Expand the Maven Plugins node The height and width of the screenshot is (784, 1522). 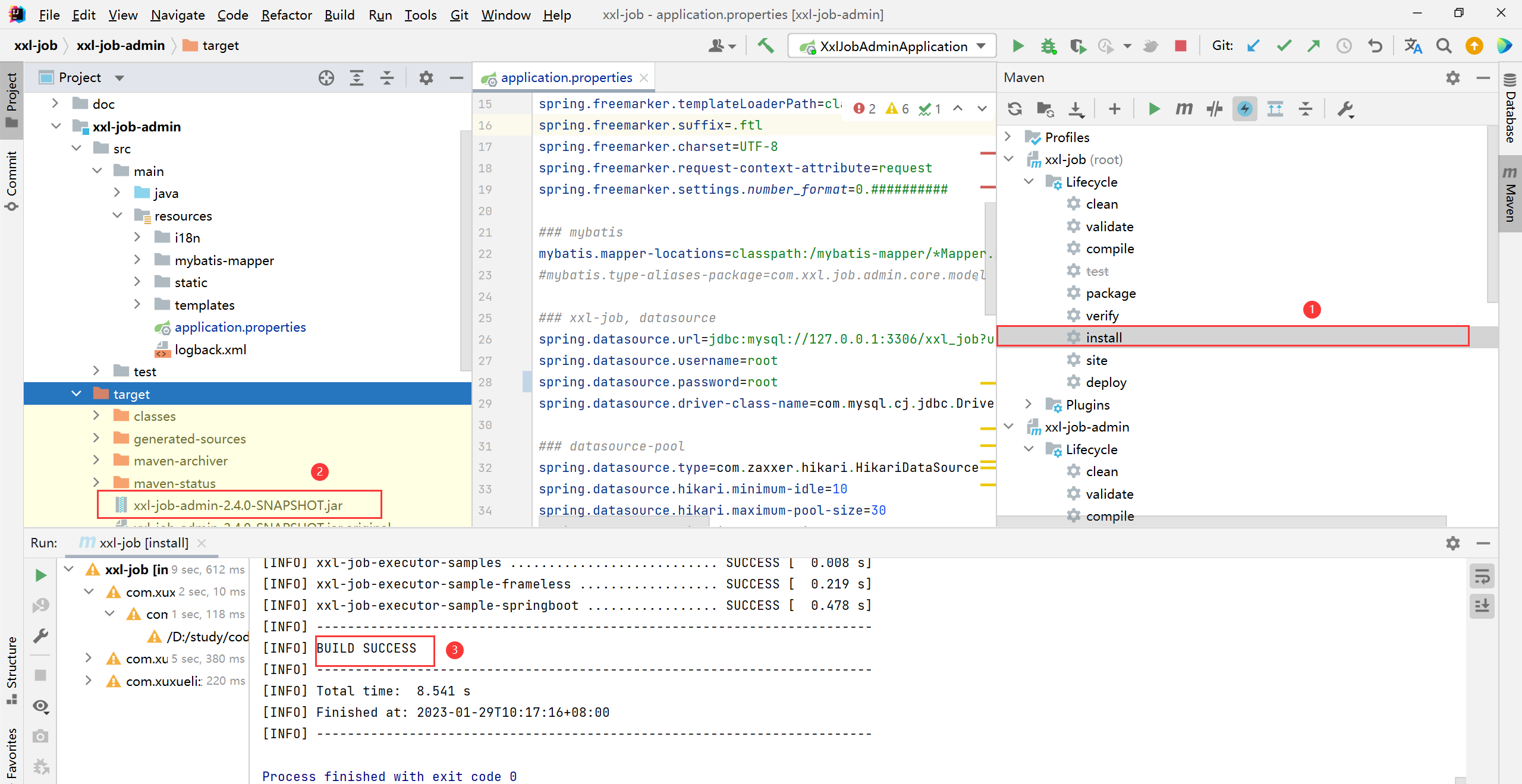tap(1029, 404)
